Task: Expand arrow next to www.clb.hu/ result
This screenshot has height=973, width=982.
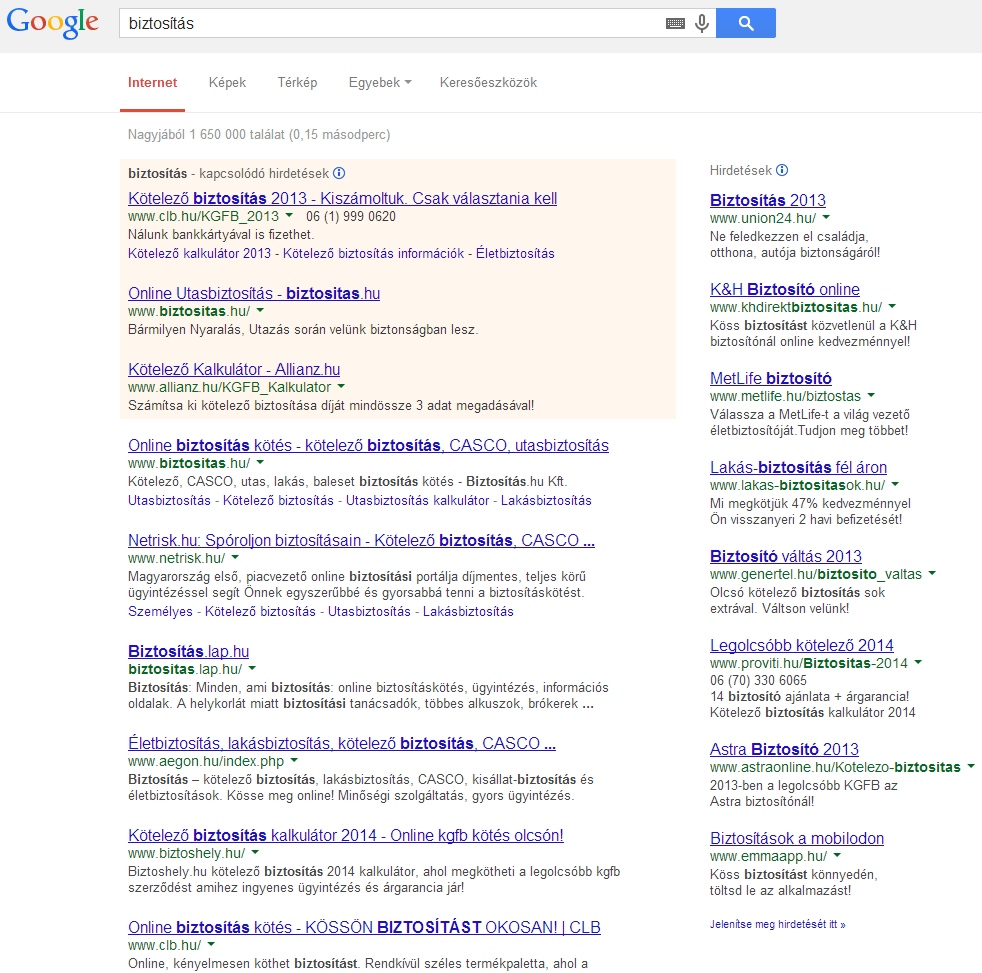Action: pyautogui.click(x=211, y=944)
